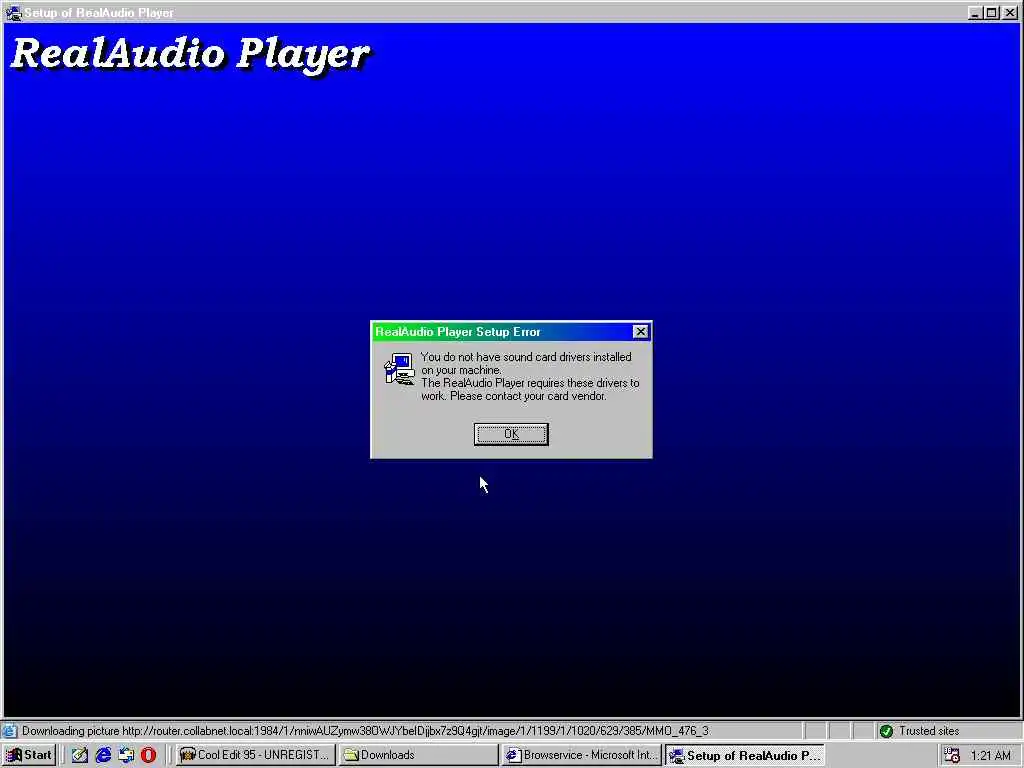This screenshot has width=1024, height=768.
Task: Click the status bar page icon
Action: (9, 731)
